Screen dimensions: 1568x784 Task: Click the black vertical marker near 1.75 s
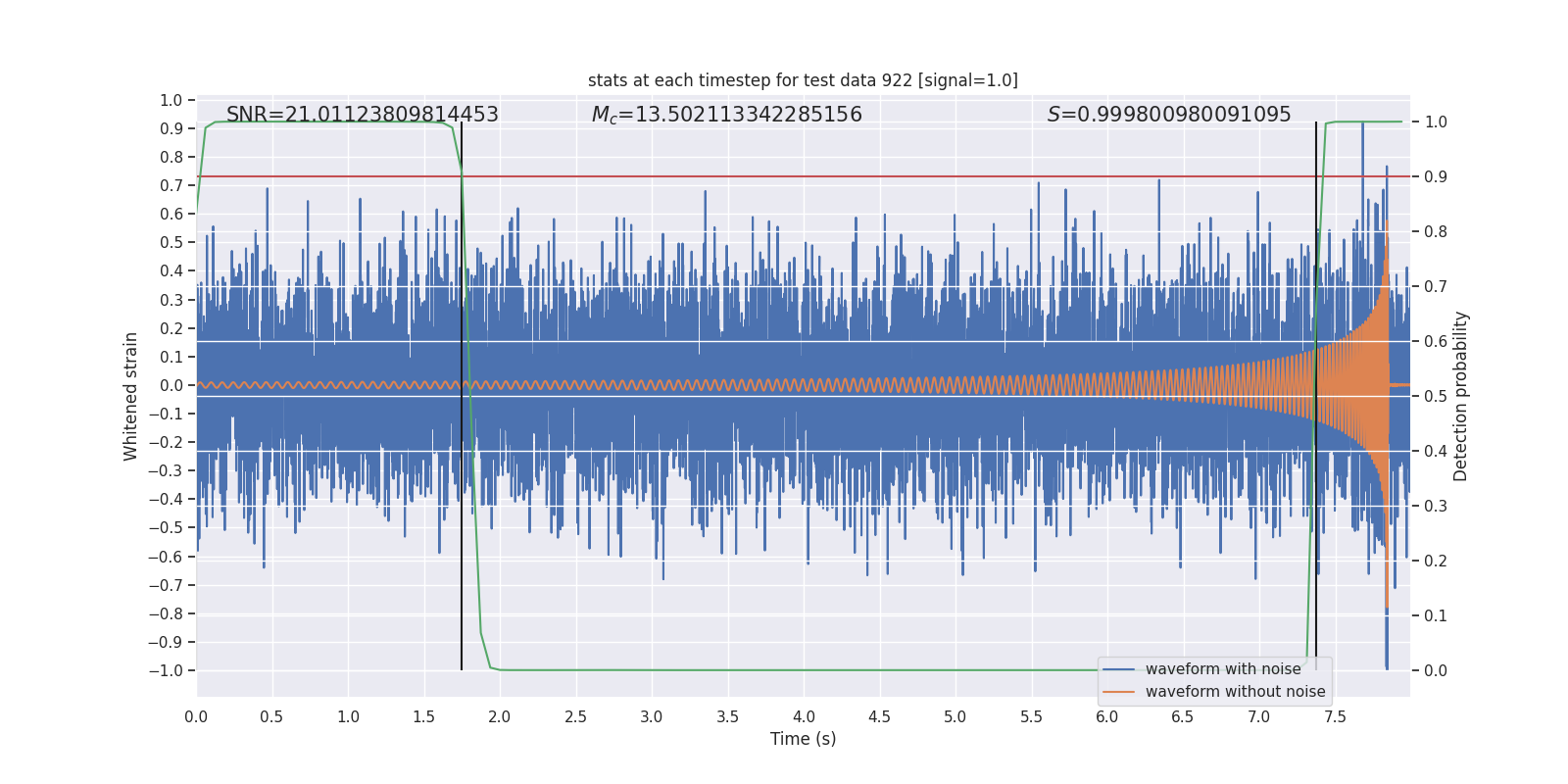point(462,396)
